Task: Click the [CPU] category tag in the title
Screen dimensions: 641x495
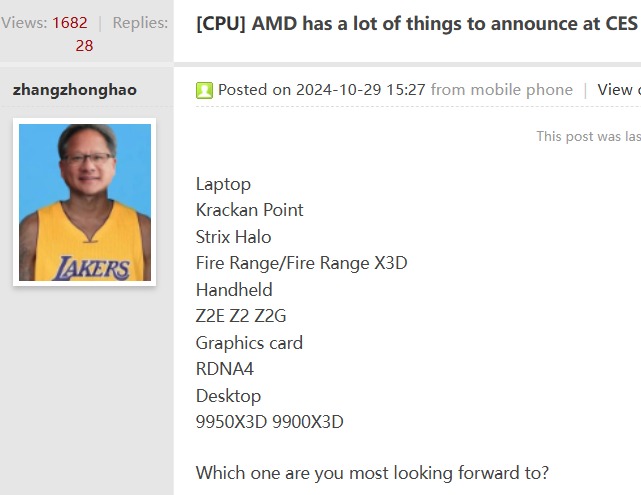Action: 221,24
